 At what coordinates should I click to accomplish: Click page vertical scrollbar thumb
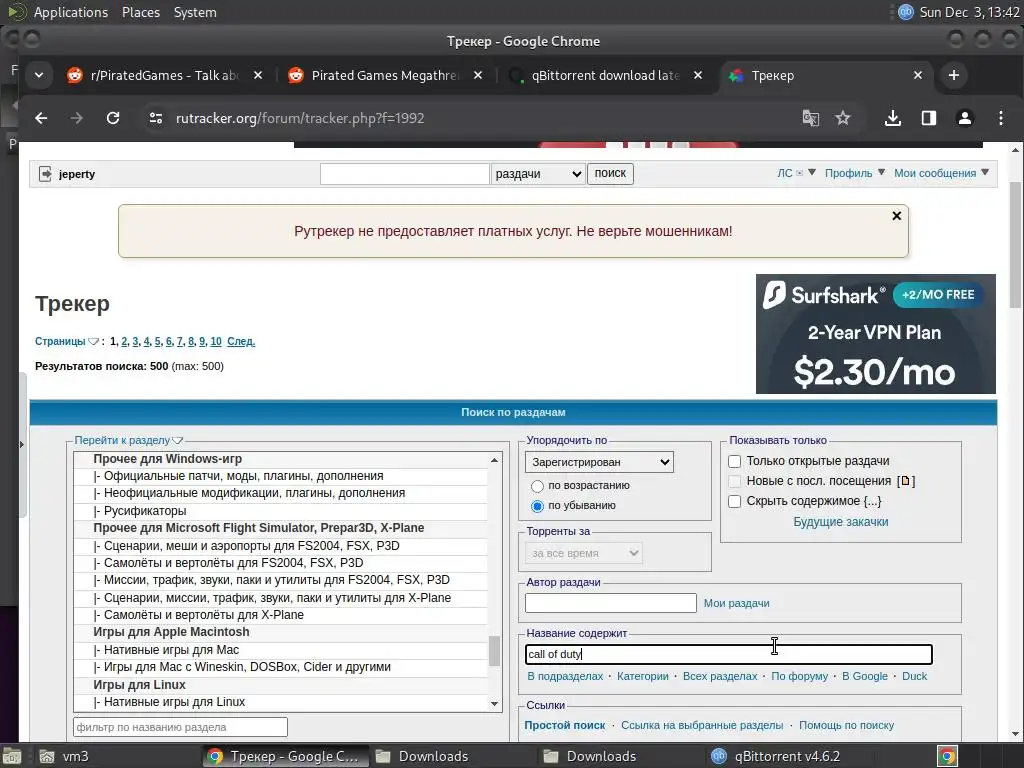tap(1016, 245)
